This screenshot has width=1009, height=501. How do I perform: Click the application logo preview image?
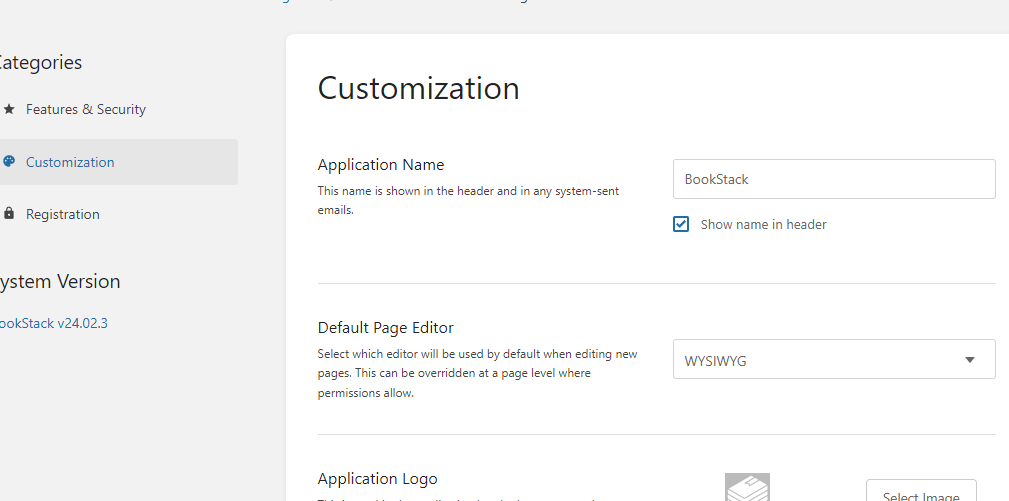[747, 487]
